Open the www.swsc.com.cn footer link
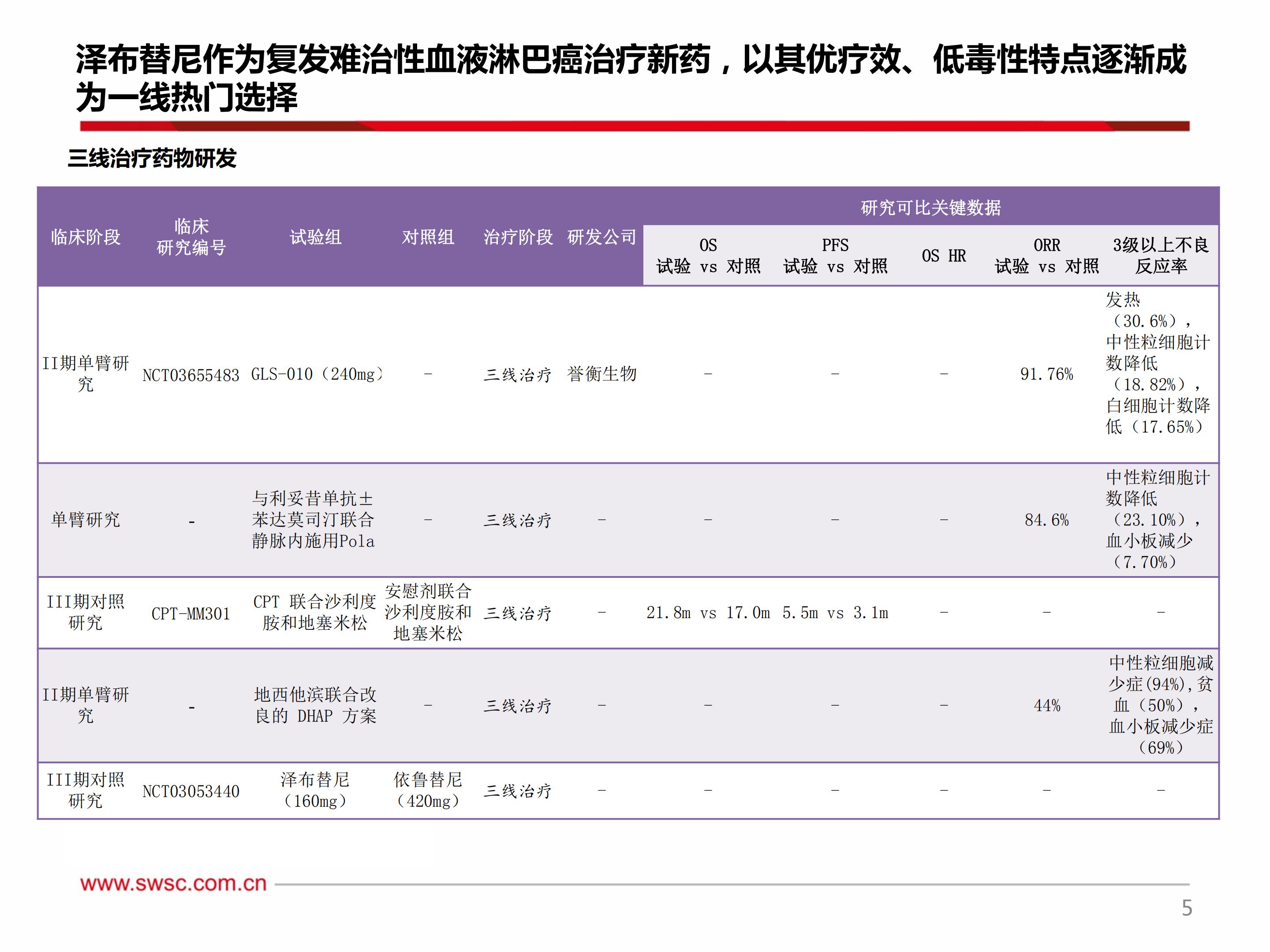 [173, 884]
